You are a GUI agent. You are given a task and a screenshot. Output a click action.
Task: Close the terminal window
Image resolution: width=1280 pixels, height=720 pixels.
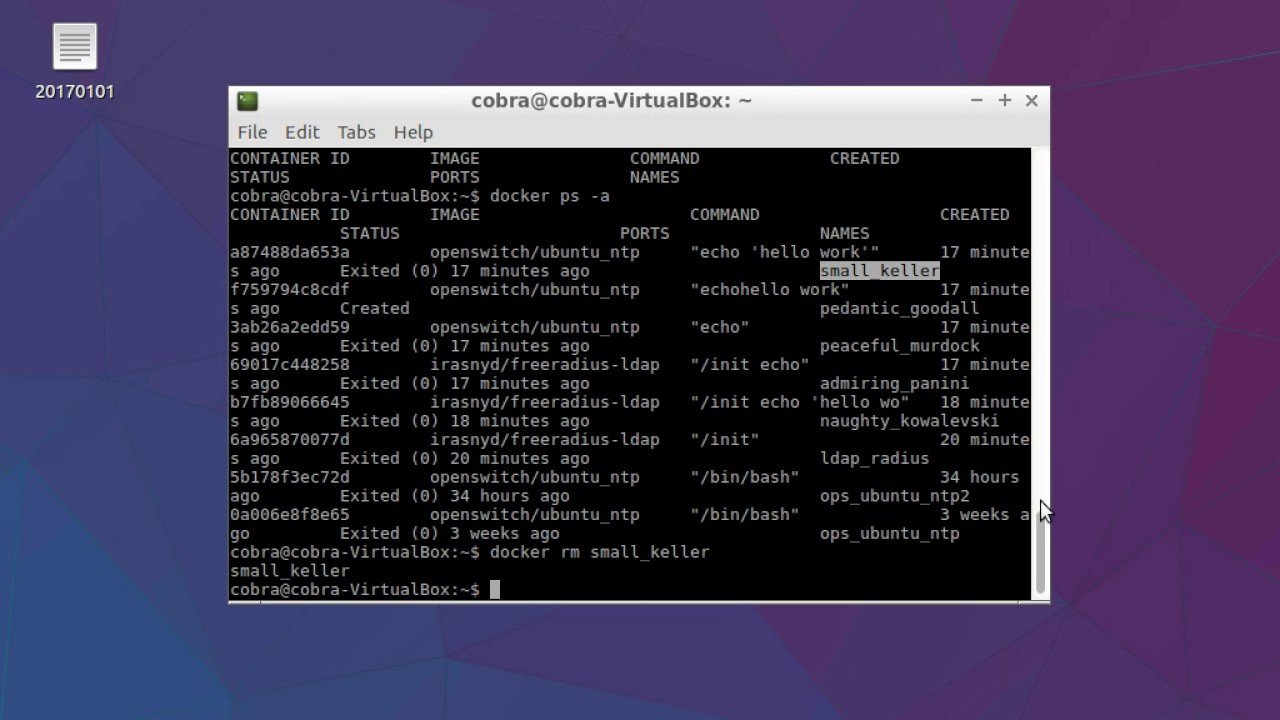pyautogui.click(x=1032, y=100)
